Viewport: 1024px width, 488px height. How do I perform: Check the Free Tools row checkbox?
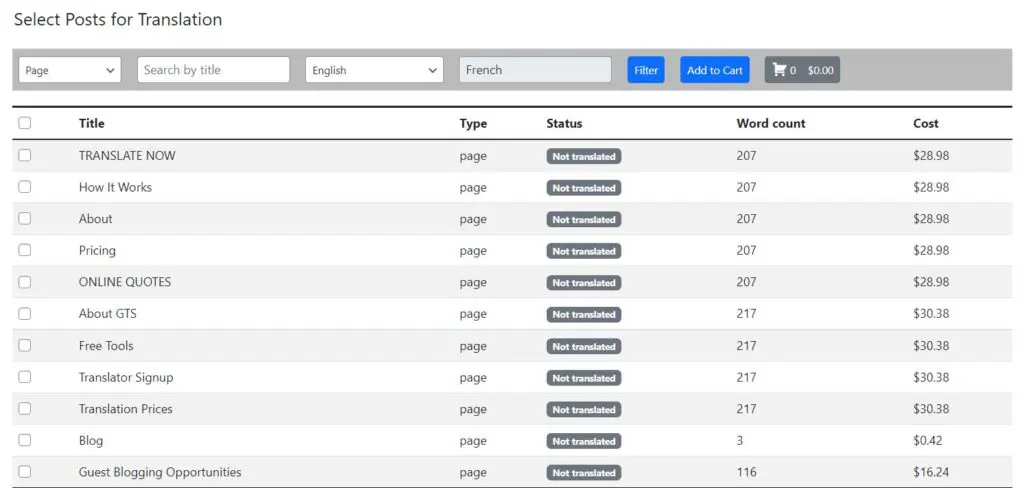(25, 345)
